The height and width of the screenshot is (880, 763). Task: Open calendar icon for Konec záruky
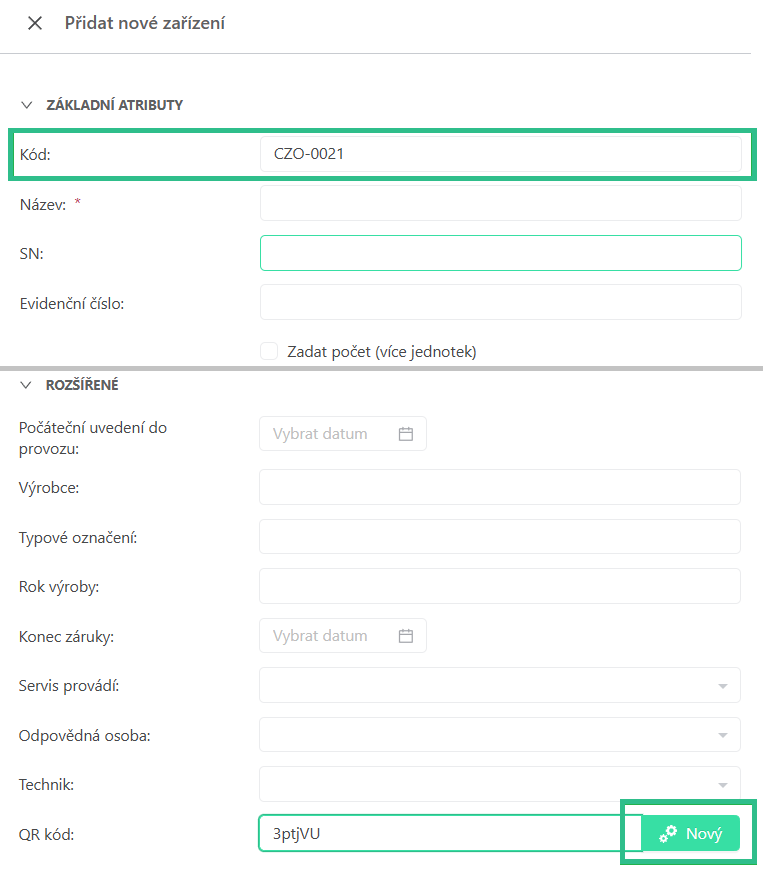tap(406, 636)
